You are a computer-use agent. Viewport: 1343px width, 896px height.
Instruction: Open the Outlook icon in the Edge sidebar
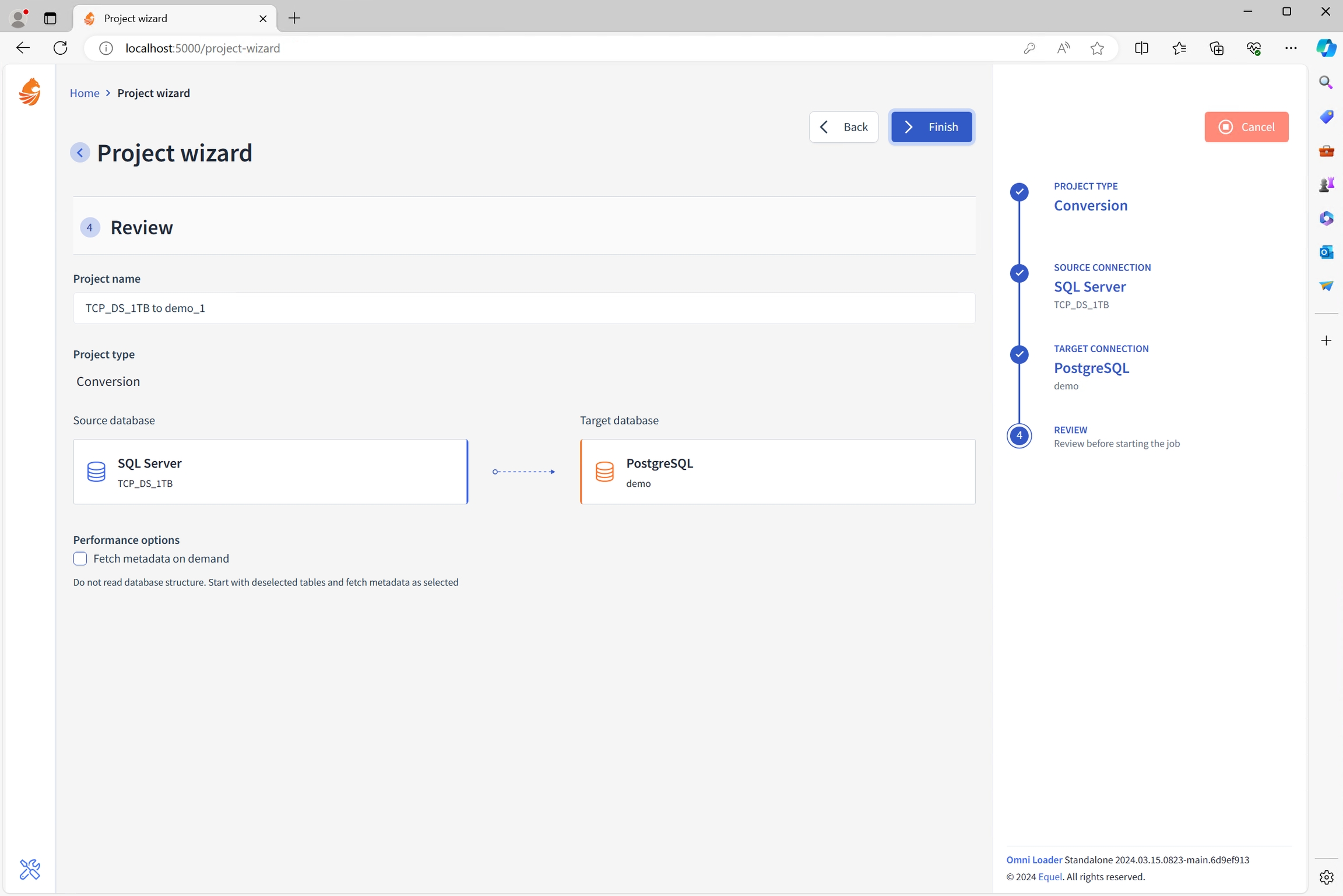[1326, 252]
